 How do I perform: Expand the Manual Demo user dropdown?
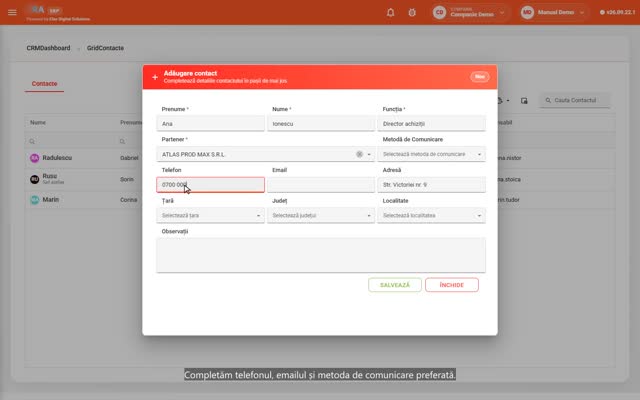click(x=582, y=13)
